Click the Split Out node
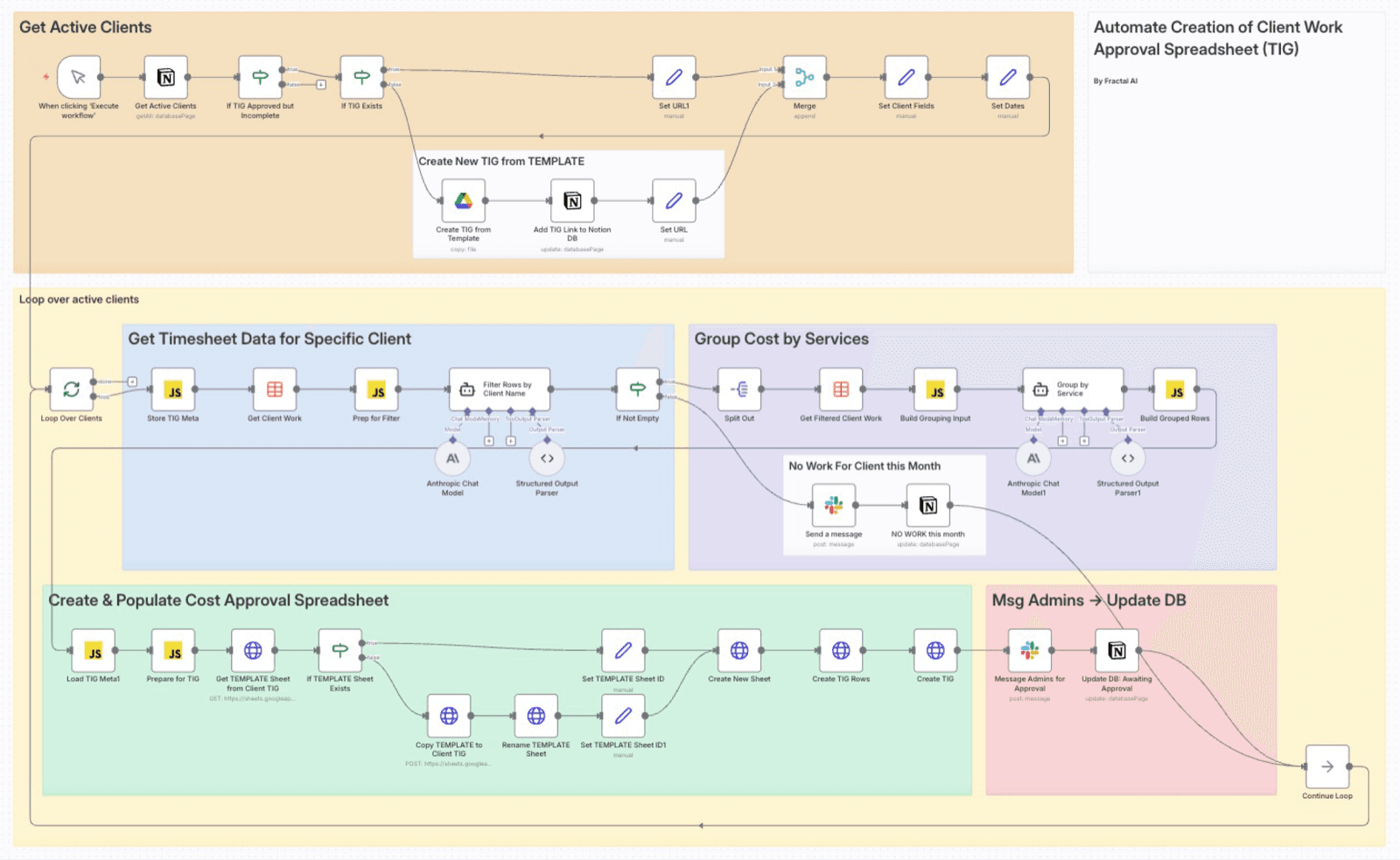Screen dimensions: 1400x860 [739, 389]
